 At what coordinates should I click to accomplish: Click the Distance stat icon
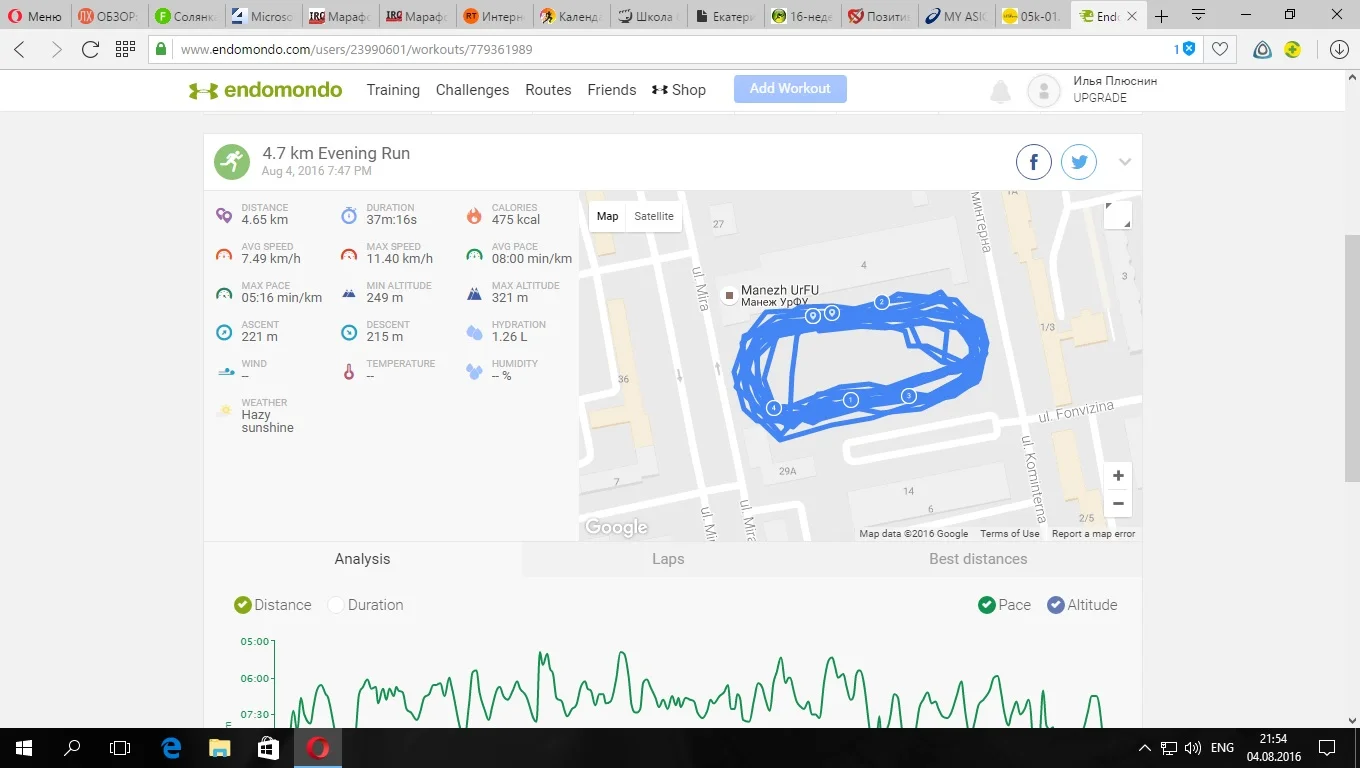(x=224, y=215)
